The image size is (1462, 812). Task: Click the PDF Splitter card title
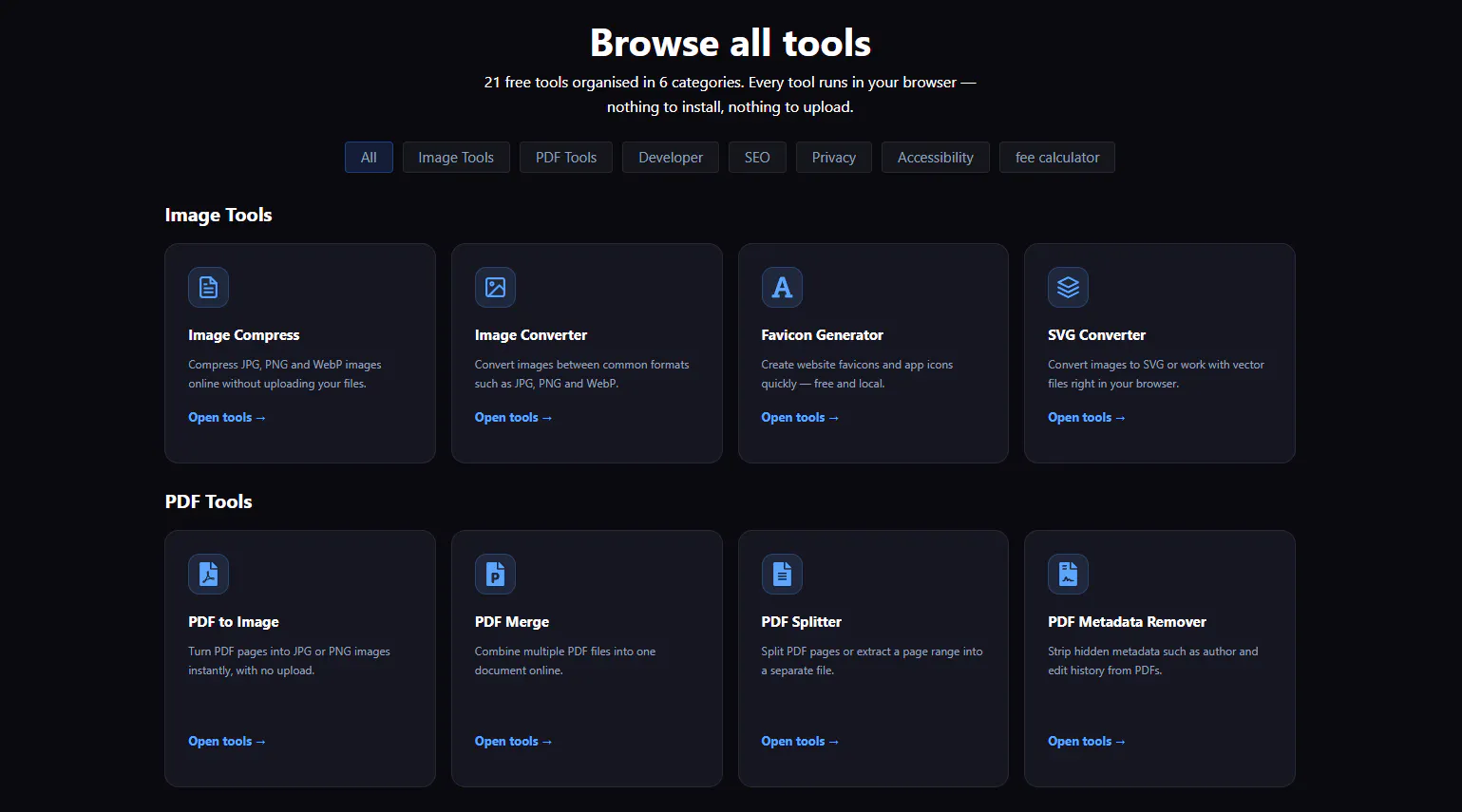click(x=802, y=622)
